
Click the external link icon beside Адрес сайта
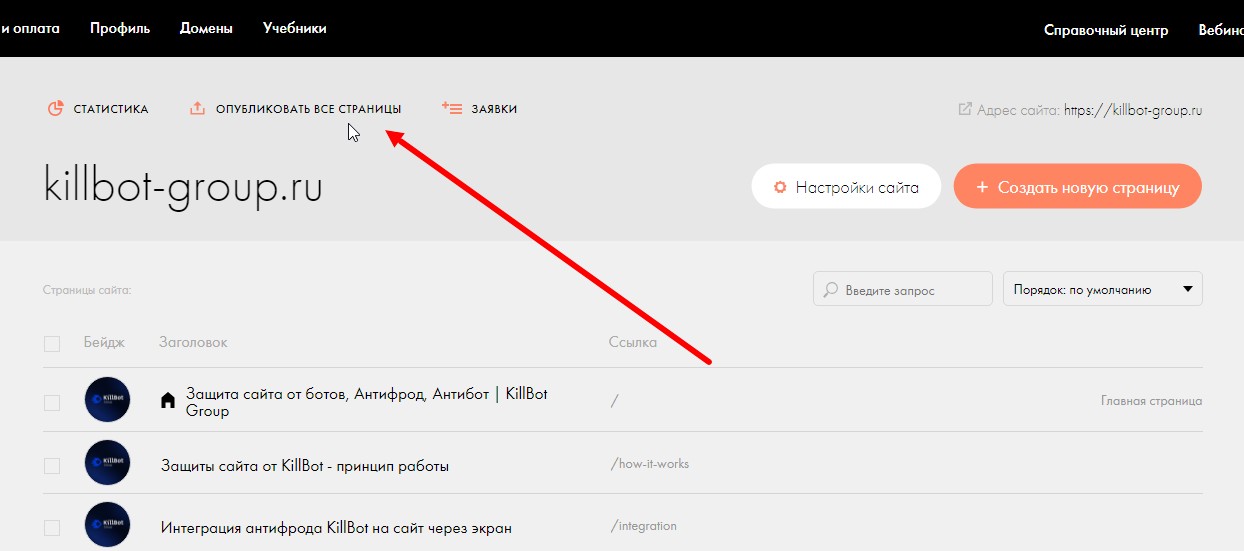pos(965,109)
